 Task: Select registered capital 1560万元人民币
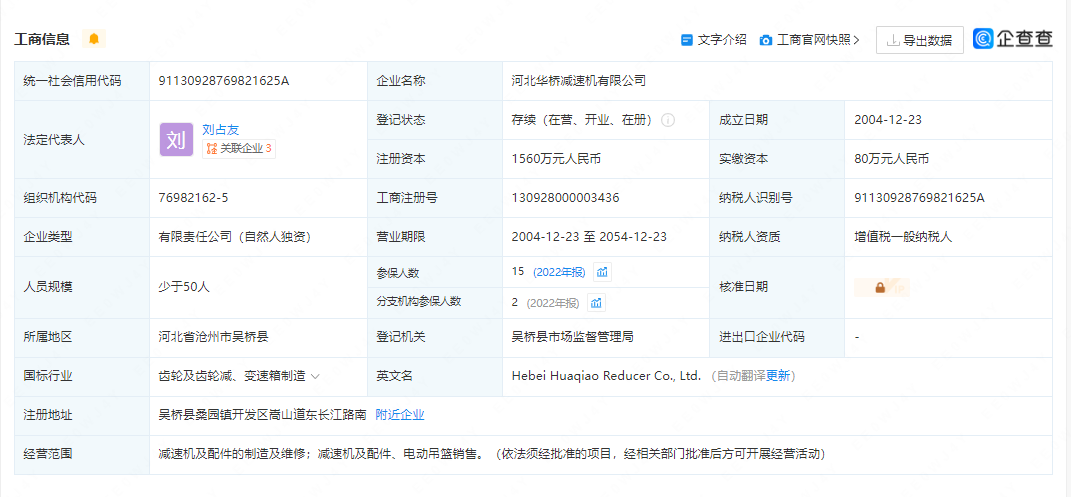click(x=556, y=159)
